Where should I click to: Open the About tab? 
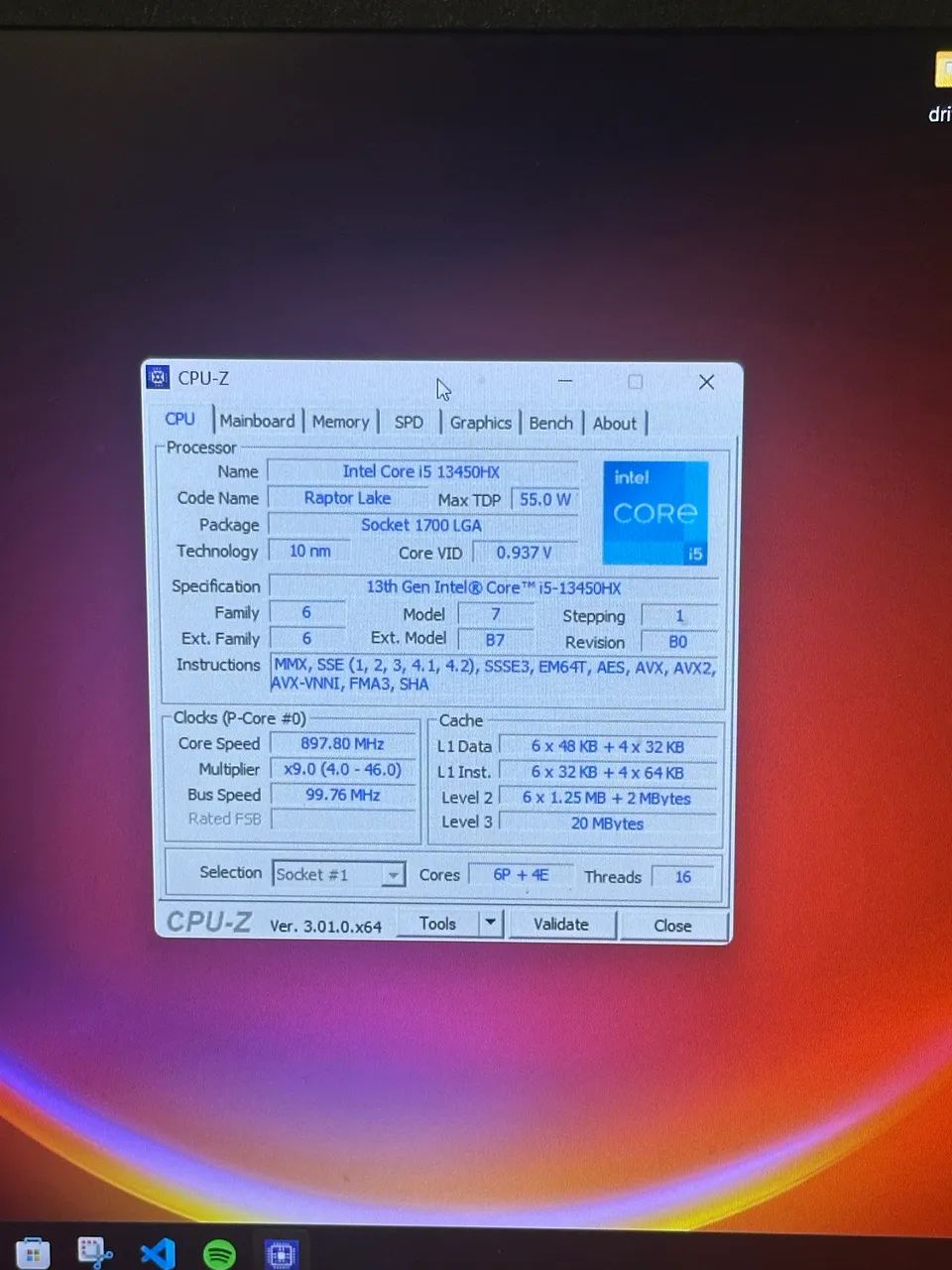(615, 424)
